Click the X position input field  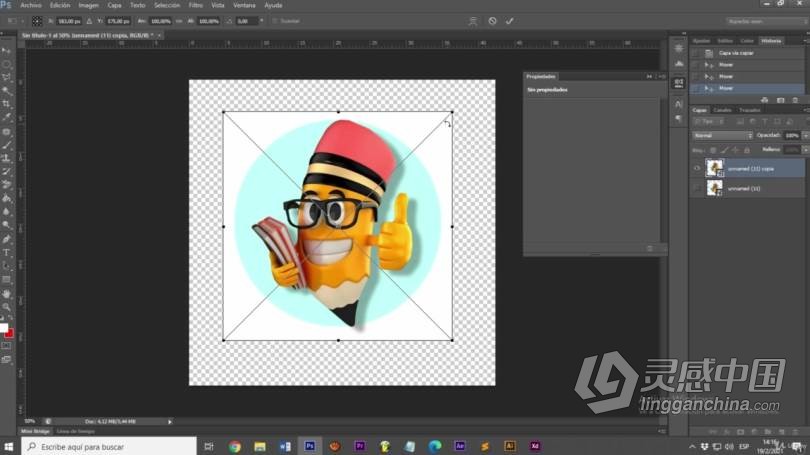pyautogui.click(x=68, y=21)
